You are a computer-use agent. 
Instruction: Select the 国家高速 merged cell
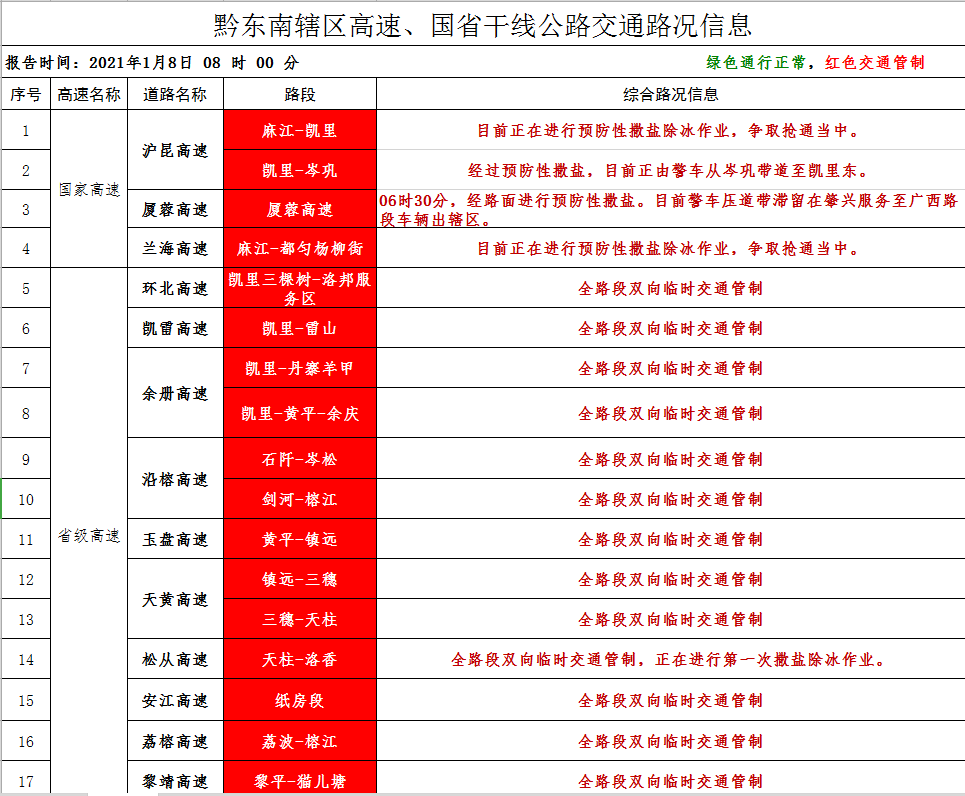[89, 189]
